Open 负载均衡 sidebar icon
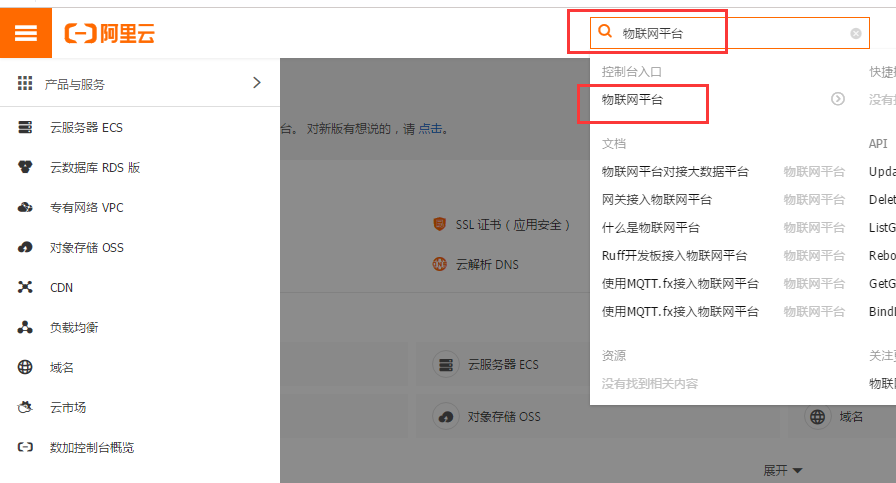 pos(25,327)
